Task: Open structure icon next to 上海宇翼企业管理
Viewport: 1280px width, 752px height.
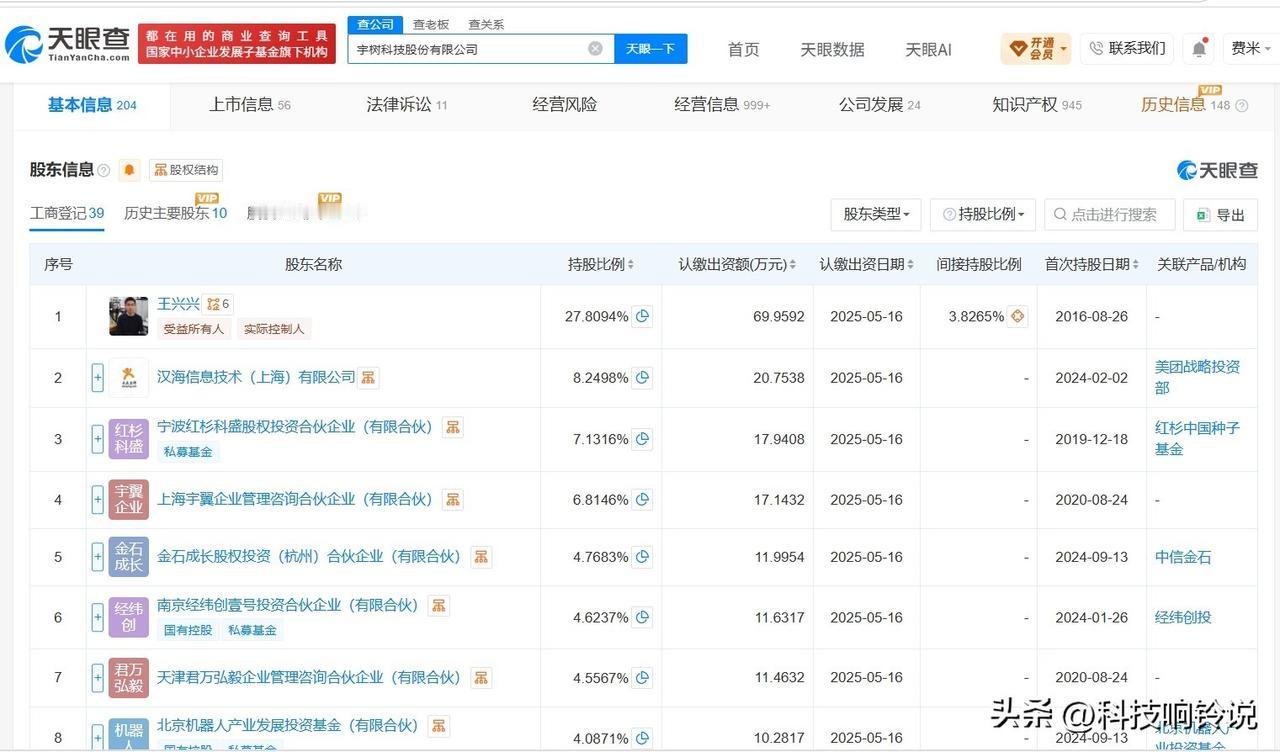Action: pyautogui.click(x=453, y=499)
